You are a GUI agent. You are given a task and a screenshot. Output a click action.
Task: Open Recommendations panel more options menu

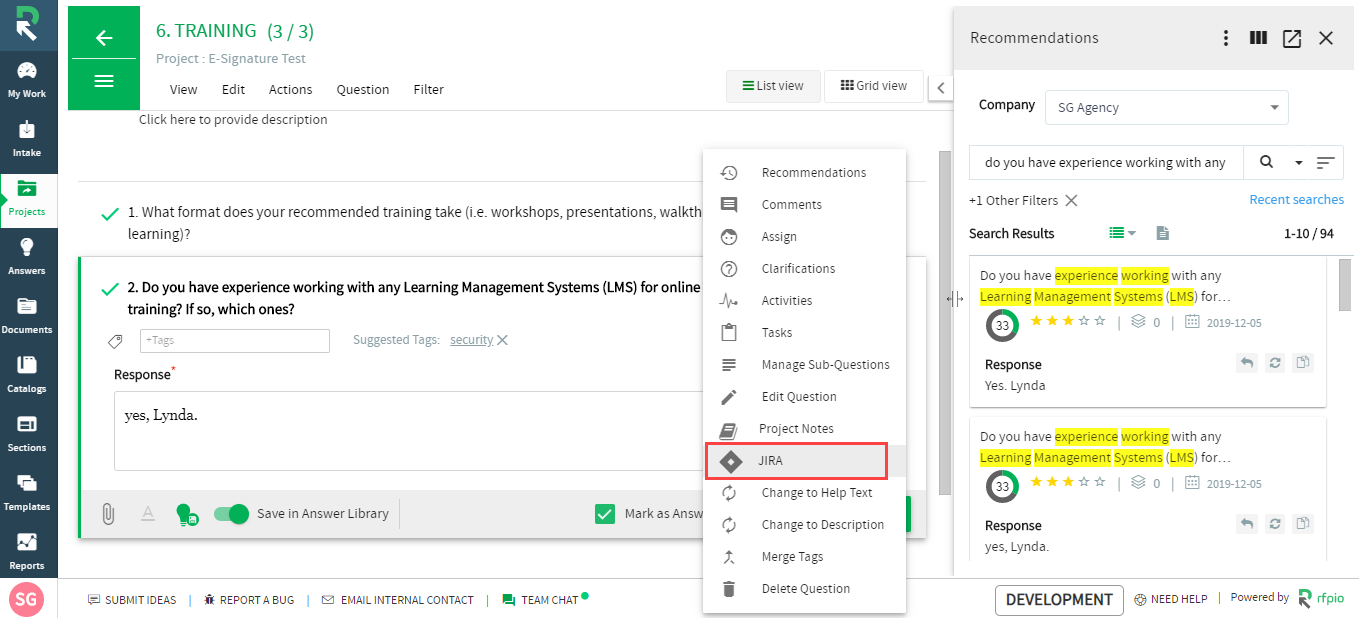point(1226,38)
